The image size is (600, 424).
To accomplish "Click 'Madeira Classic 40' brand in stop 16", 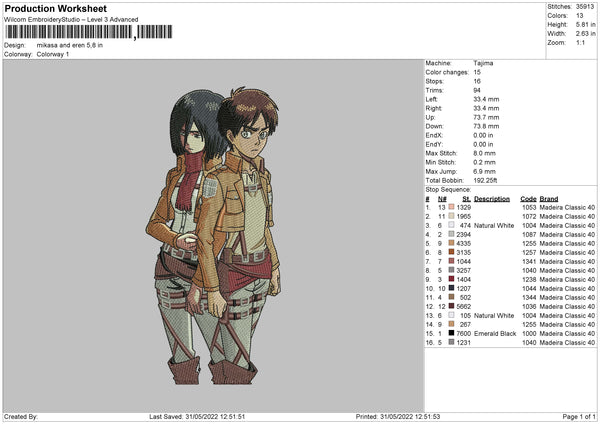I will [567, 342].
